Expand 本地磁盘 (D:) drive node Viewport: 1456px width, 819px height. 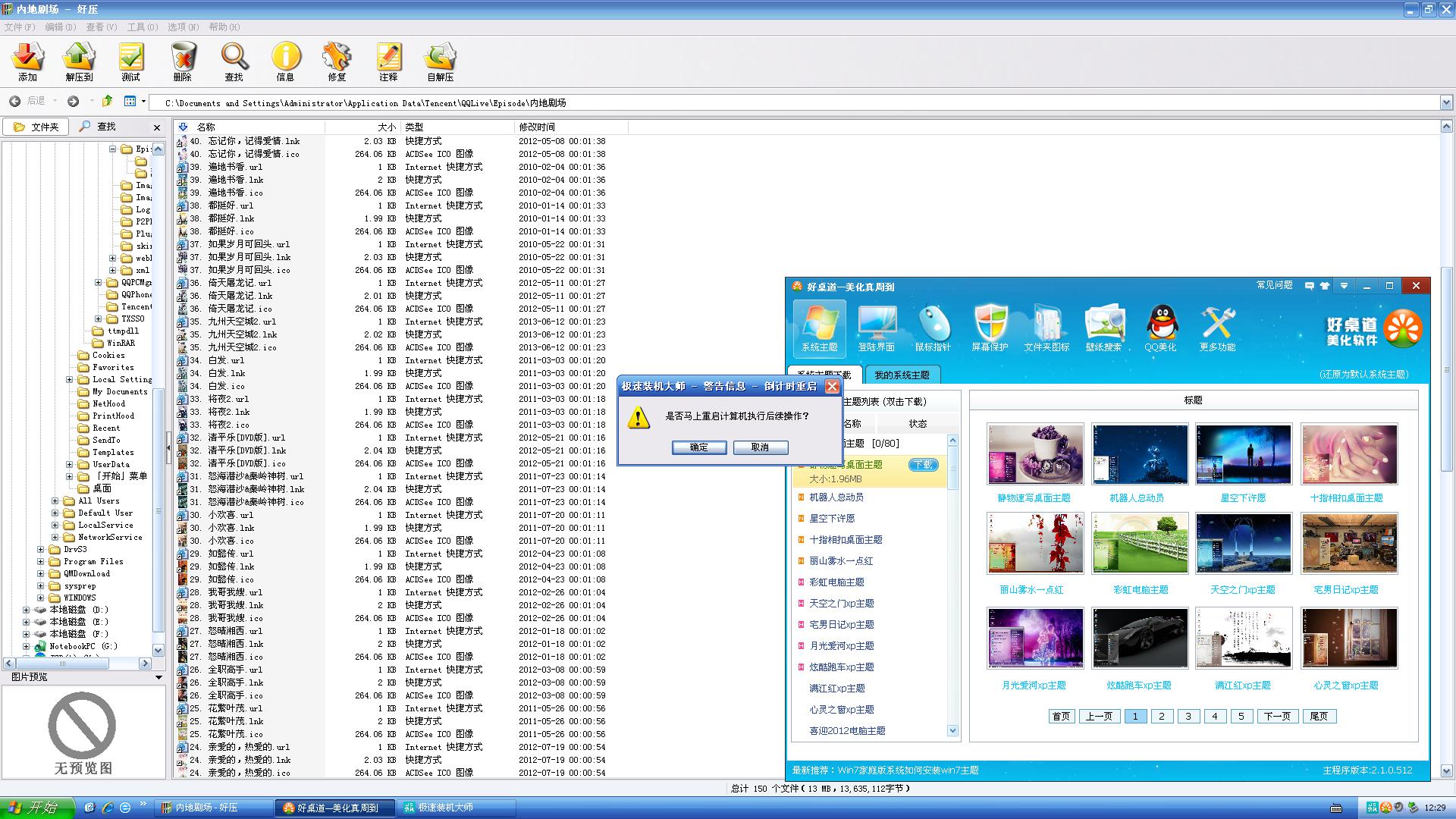(26, 610)
